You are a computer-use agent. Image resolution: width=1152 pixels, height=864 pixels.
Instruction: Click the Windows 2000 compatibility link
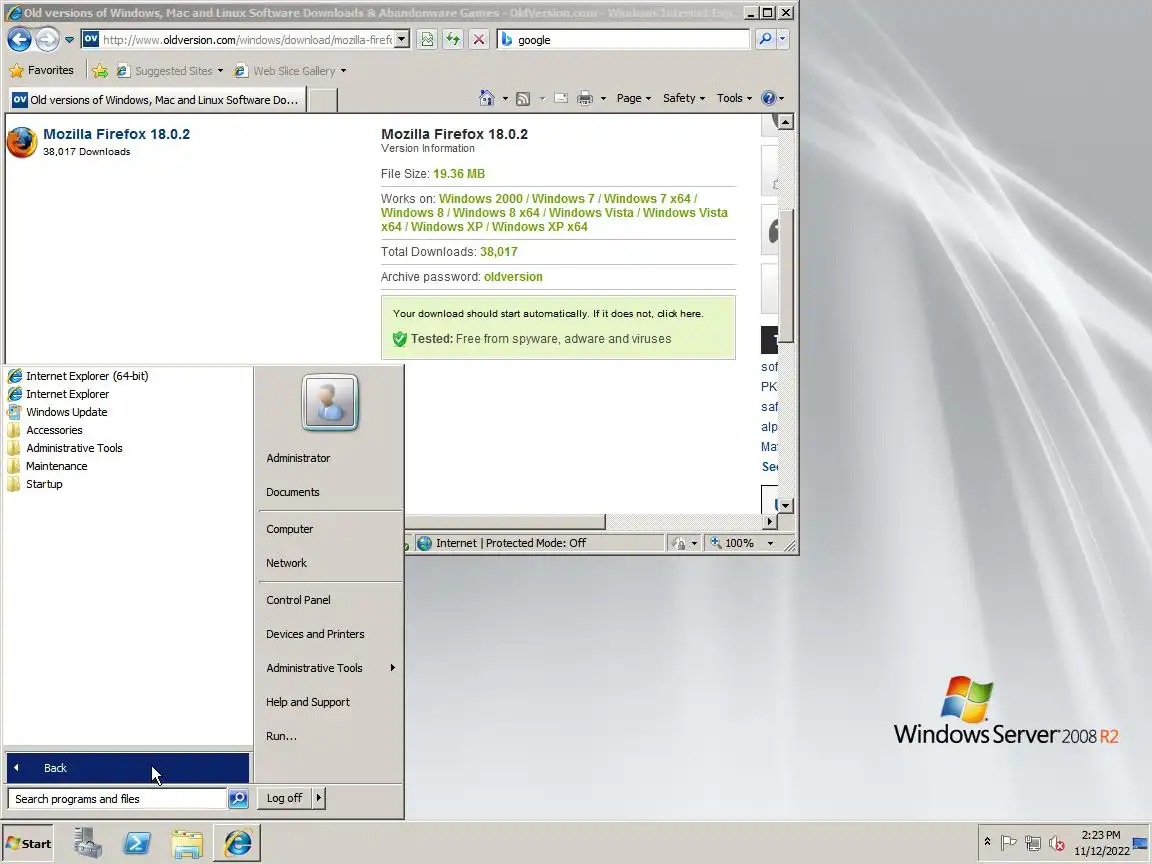pos(481,198)
